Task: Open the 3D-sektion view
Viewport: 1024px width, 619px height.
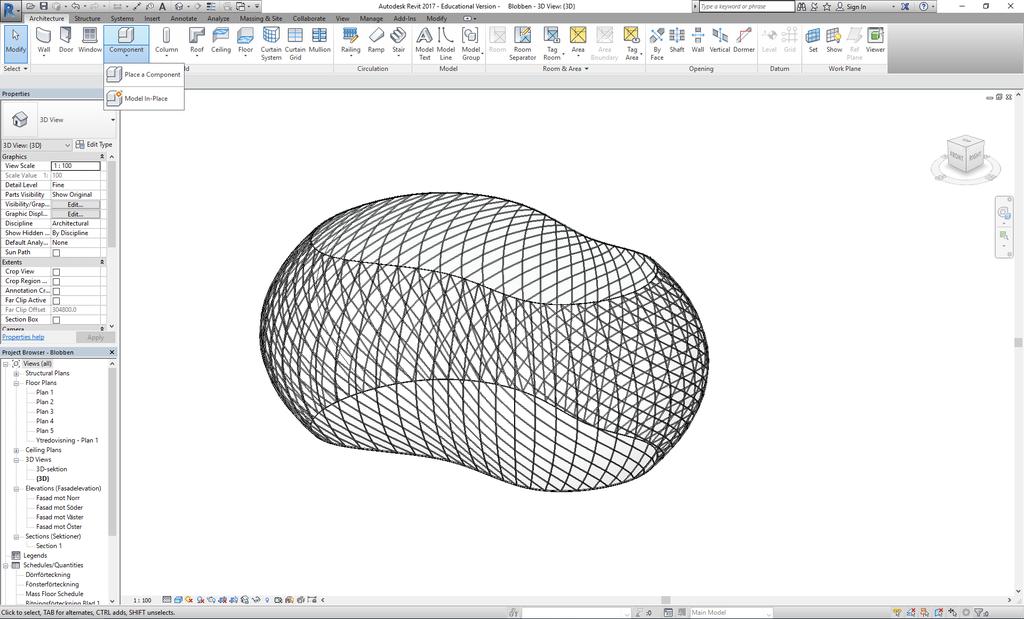Action: coord(52,469)
